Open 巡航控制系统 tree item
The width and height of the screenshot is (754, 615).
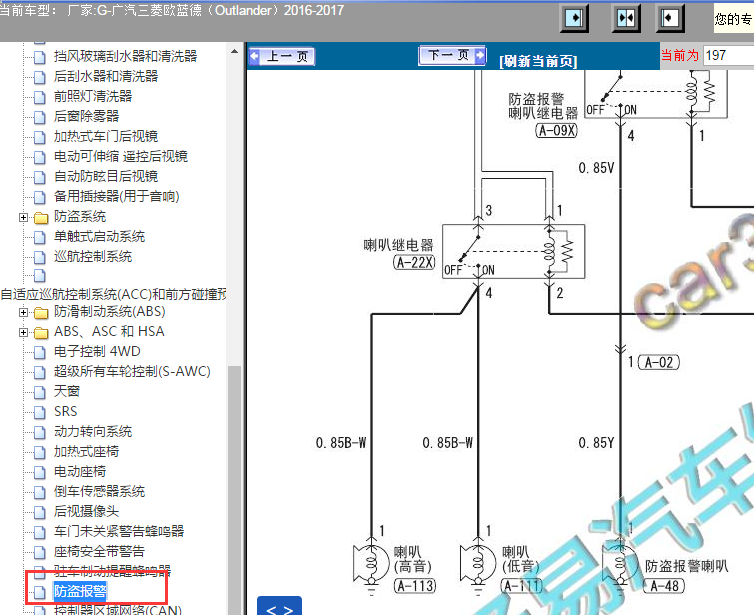(93, 256)
